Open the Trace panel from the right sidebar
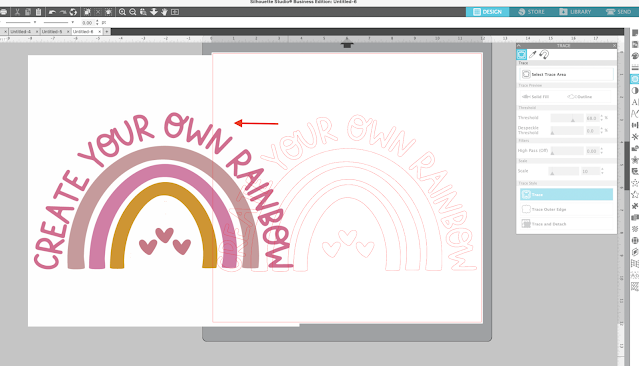Image resolution: width=639 pixels, height=366 pixels. point(635,79)
